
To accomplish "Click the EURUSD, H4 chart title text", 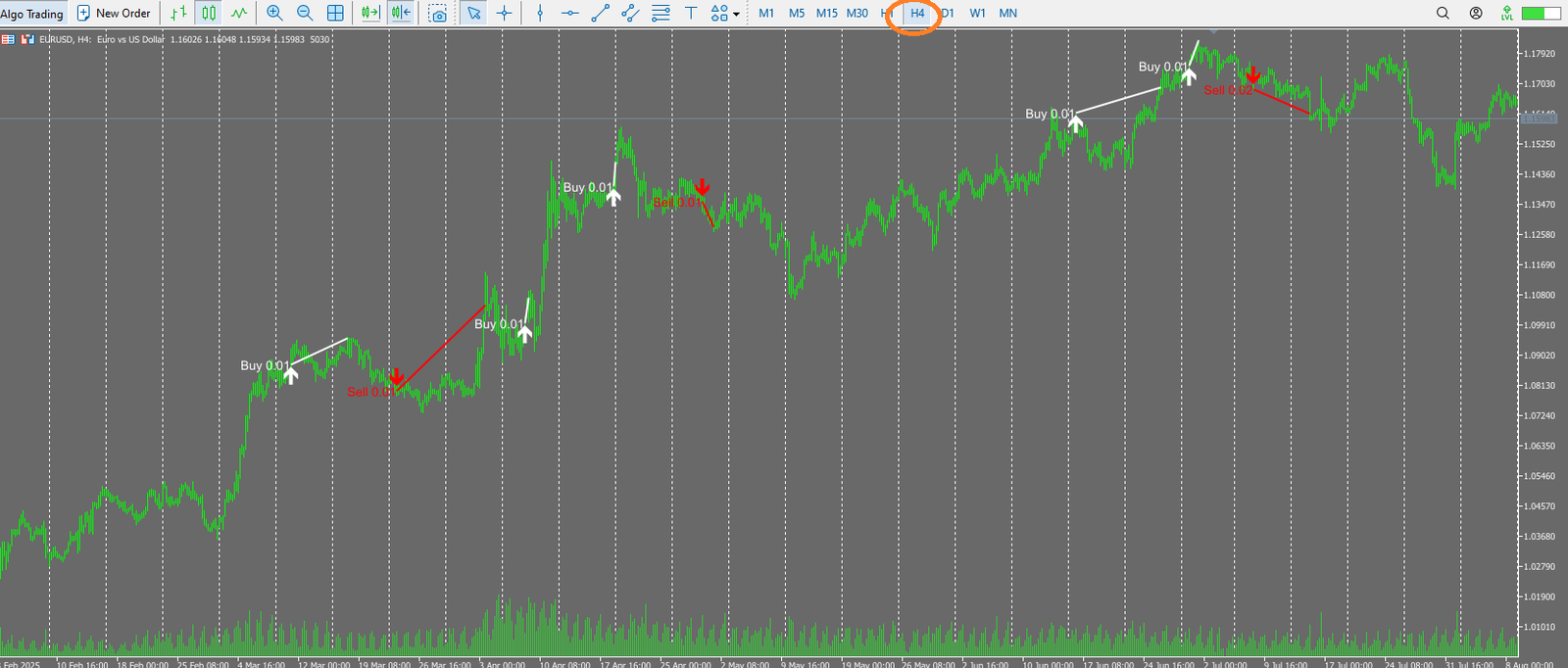I will coord(65,39).
